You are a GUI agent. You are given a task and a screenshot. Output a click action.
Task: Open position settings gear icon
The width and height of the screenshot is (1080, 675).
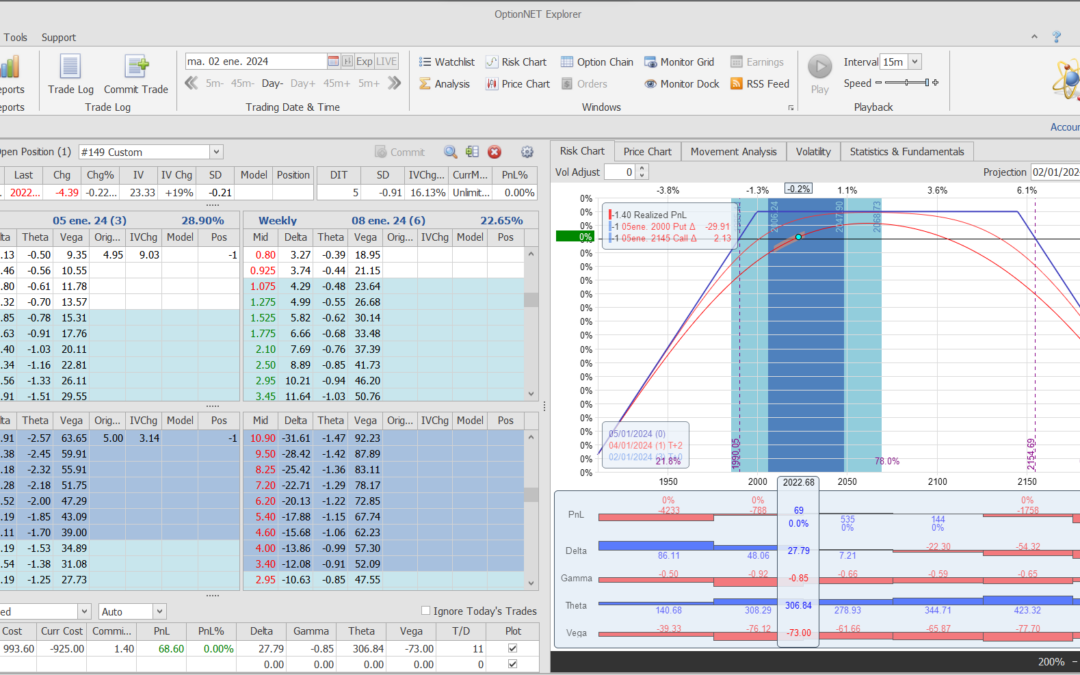527,152
